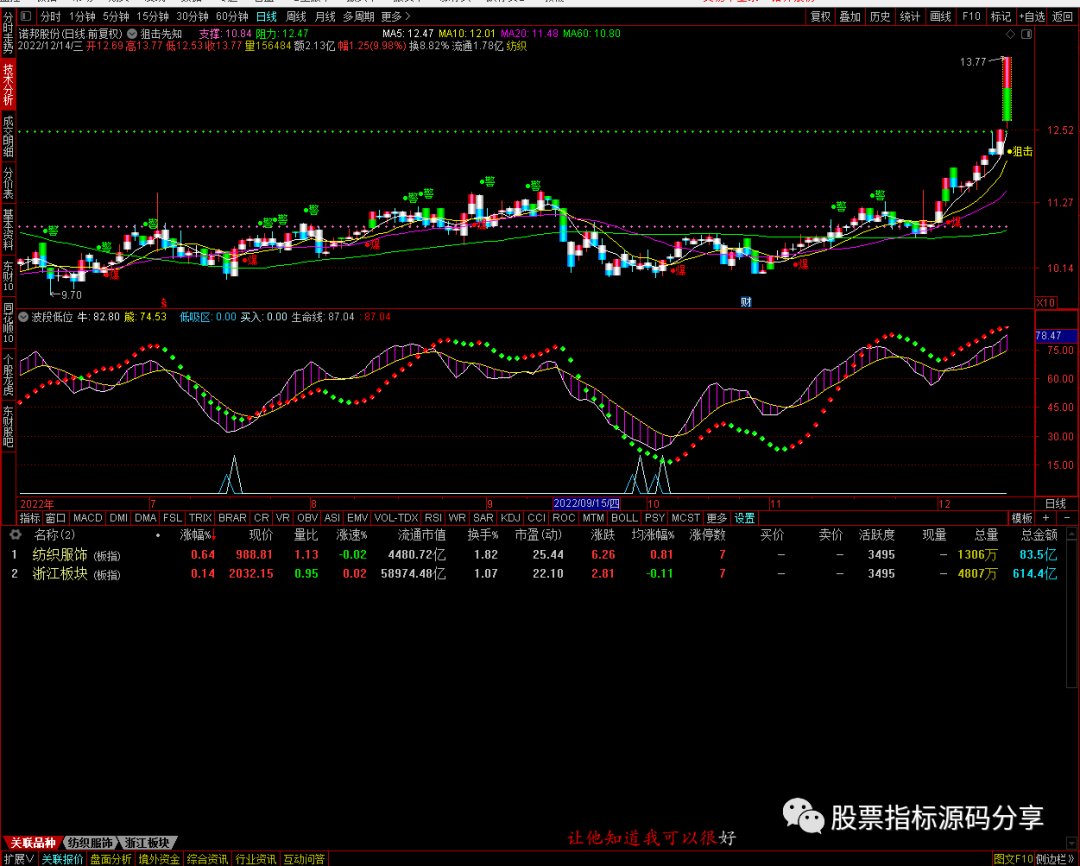1080x866 pixels.
Task: Click the 13.77 high price label
Action: 972,62
